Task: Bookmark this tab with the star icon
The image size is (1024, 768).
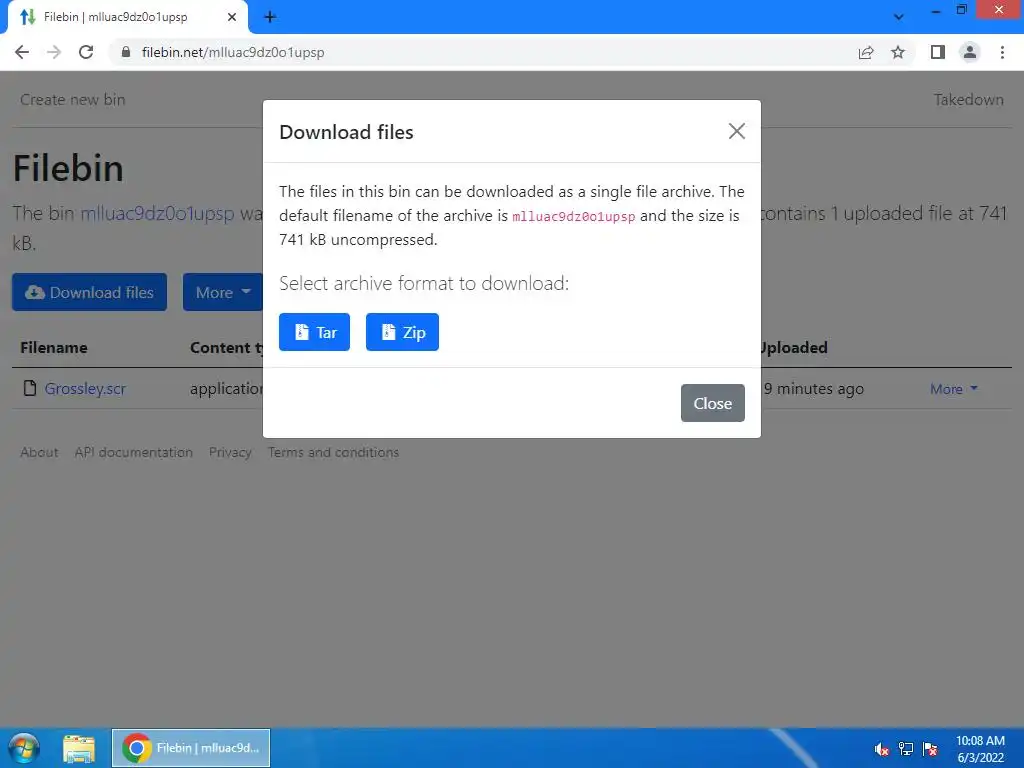Action: point(898,52)
